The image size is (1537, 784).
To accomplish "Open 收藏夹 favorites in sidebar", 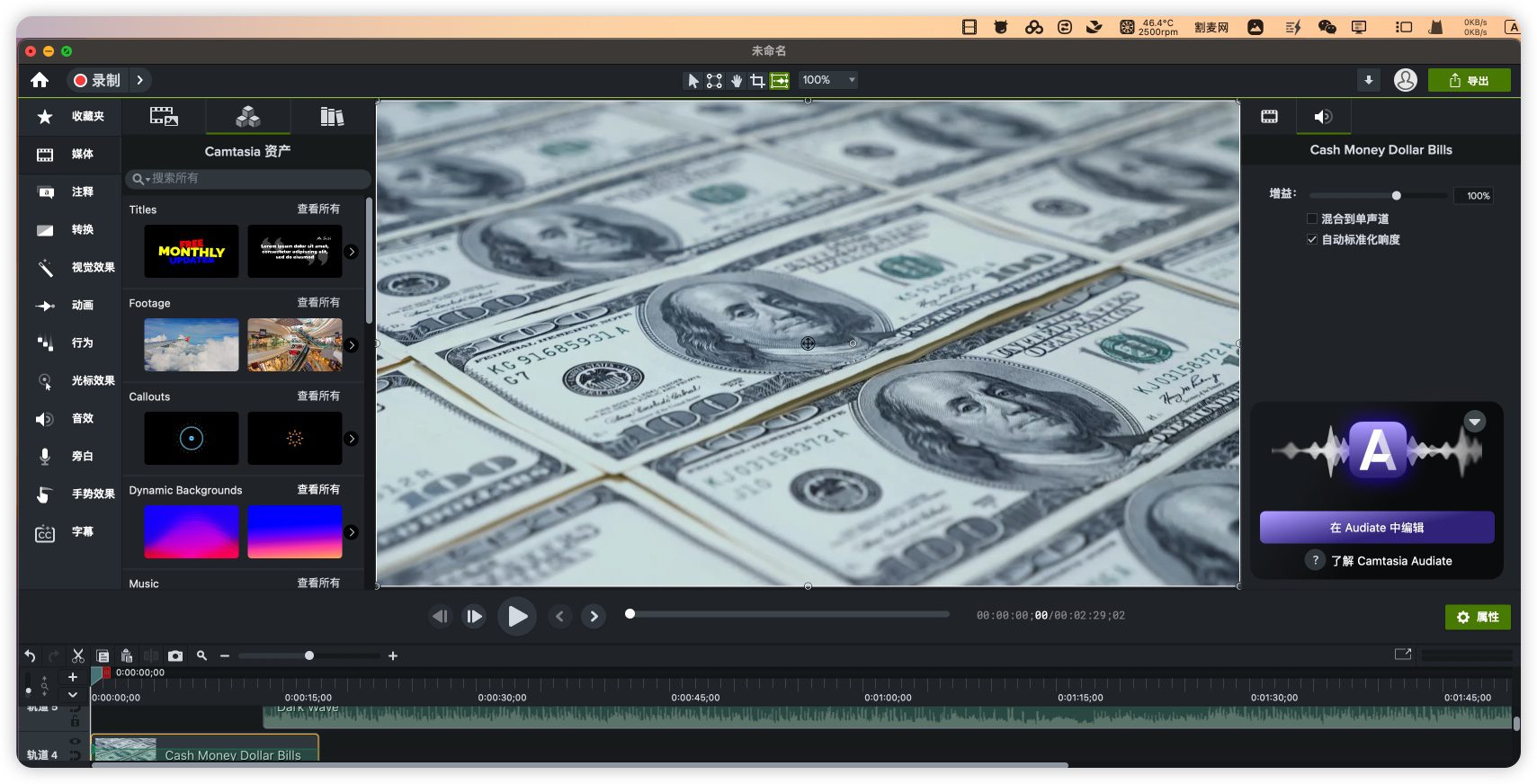I will click(70, 116).
